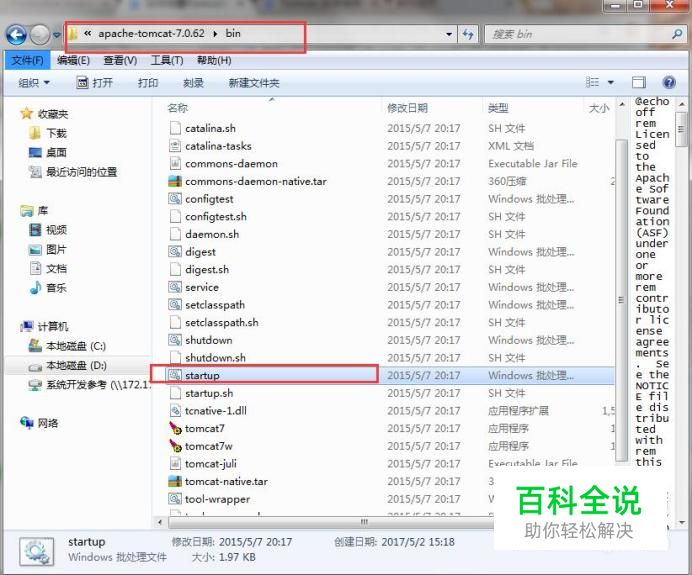Open the 帮助(H) menu
Image resolution: width=692 pixels, height=575 pixels.
(x=214, y=60)
